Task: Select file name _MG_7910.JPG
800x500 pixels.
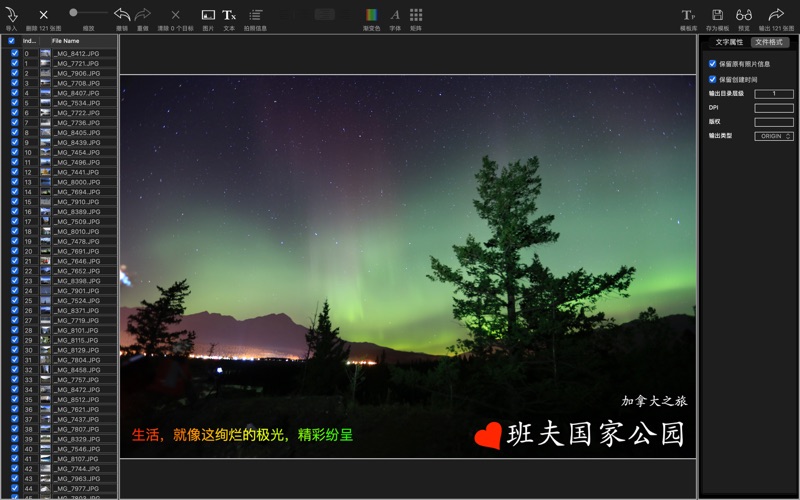Action: pos(77,202)
